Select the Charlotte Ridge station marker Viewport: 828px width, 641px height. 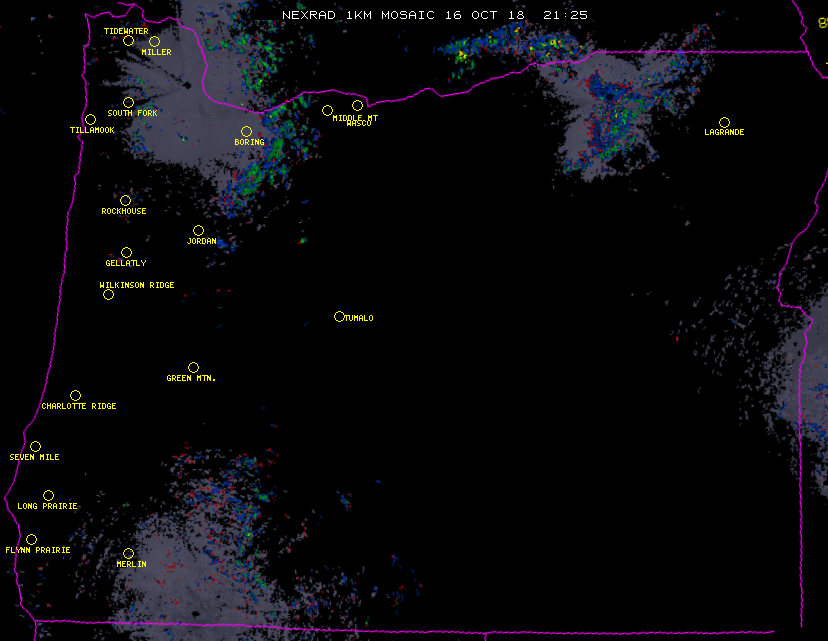(75, 395)
